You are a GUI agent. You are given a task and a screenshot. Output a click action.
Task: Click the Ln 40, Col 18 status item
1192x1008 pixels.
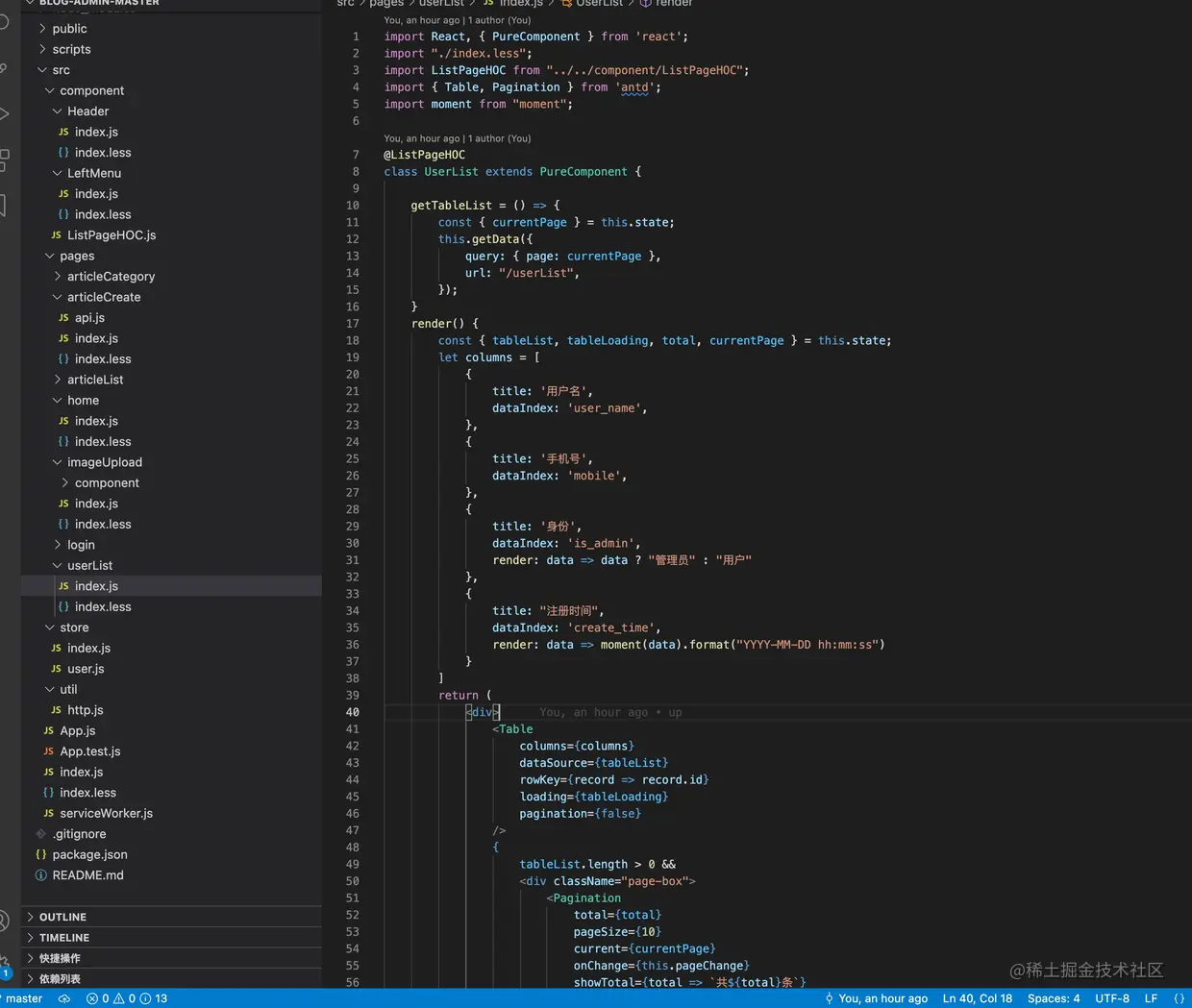click(978, 998)
